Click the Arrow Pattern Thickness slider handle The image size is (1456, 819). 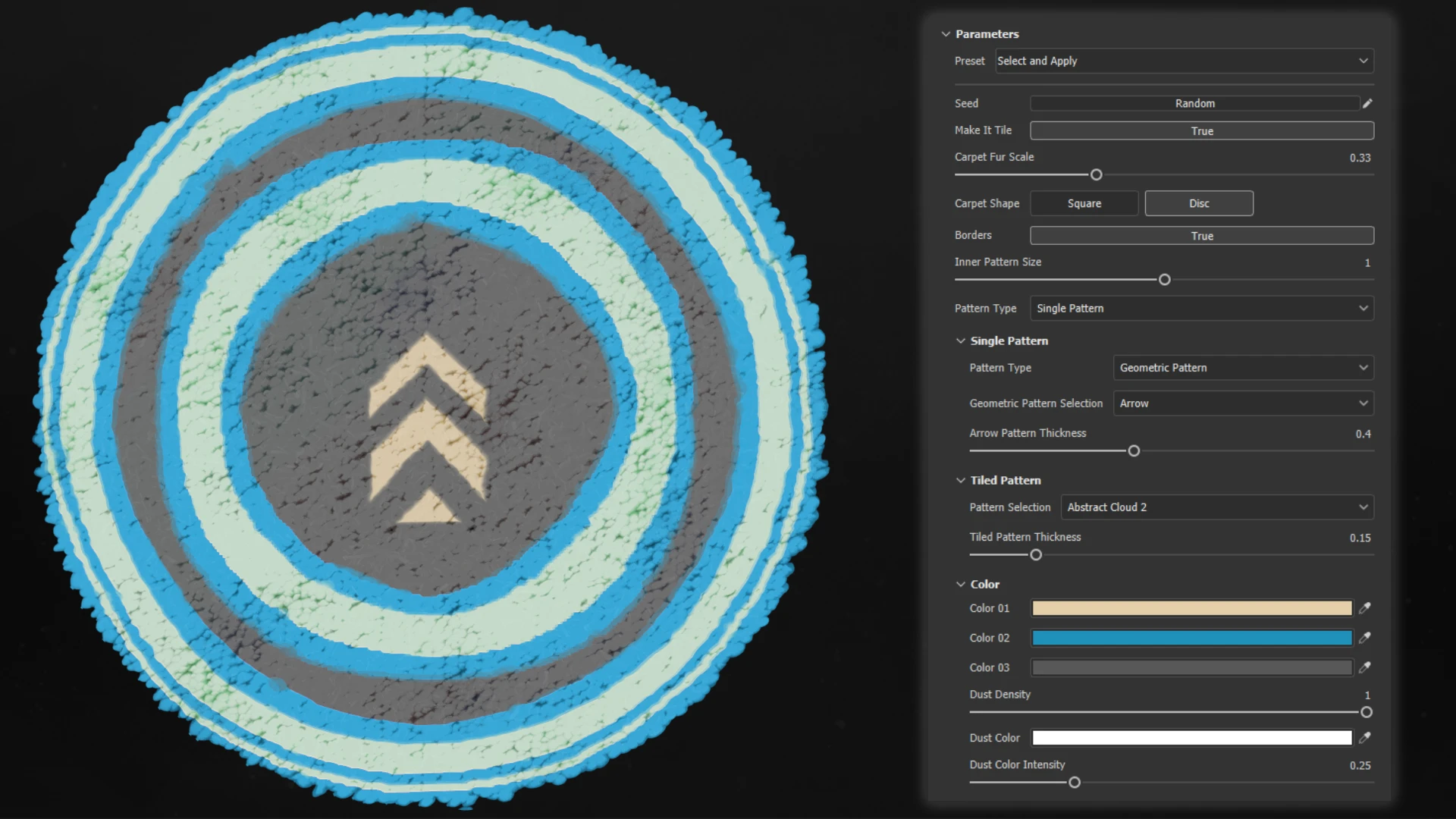tap(1134, 451)
